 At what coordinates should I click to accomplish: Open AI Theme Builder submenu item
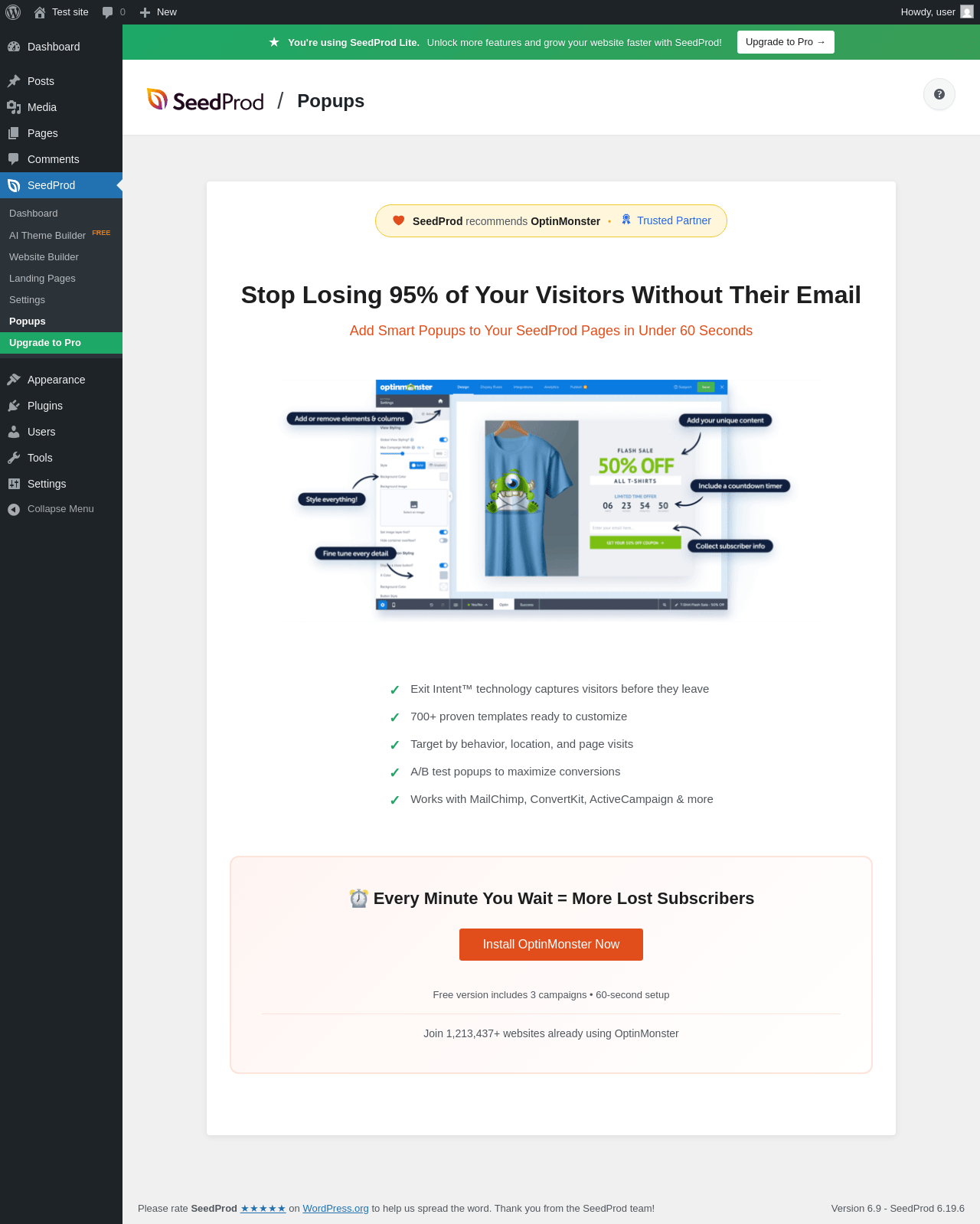pos(61,235)
